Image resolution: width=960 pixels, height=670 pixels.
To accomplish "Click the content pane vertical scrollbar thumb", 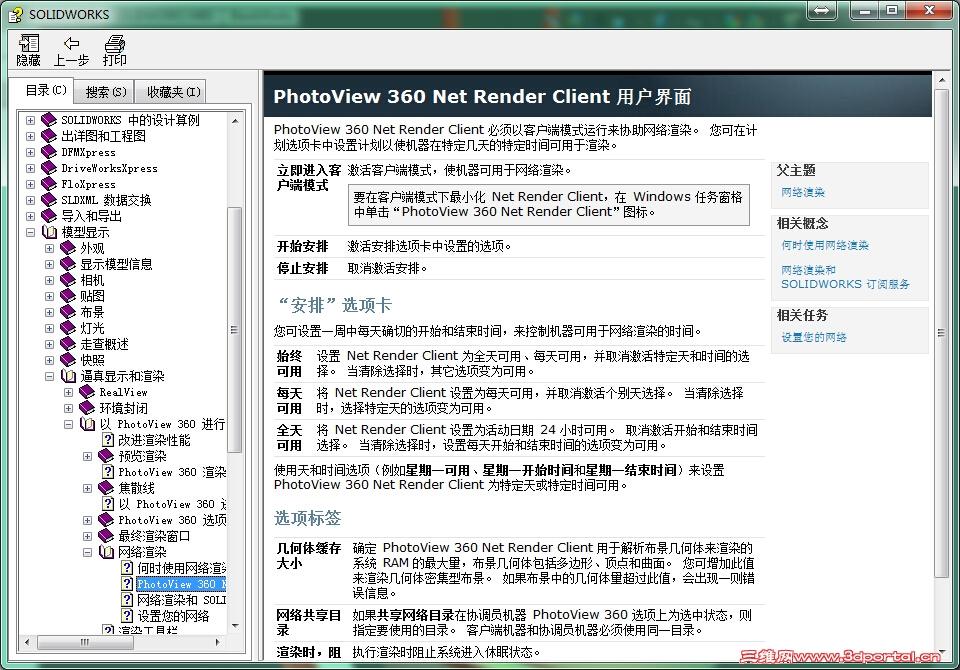I will click(941, 333).
